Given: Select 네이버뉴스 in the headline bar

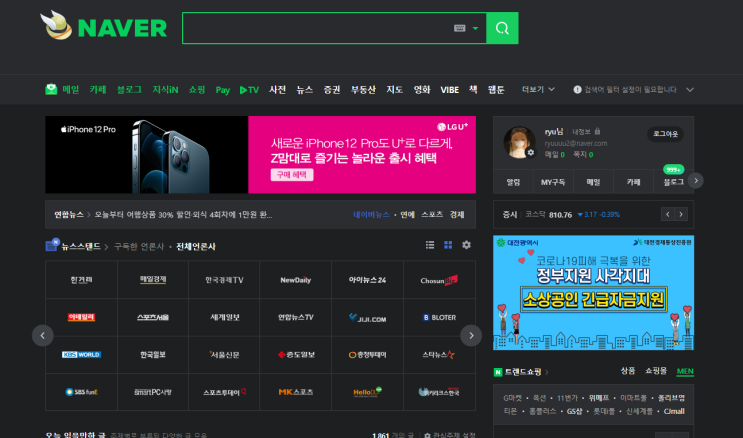Looking at the screenshot, I should [371, 215].
